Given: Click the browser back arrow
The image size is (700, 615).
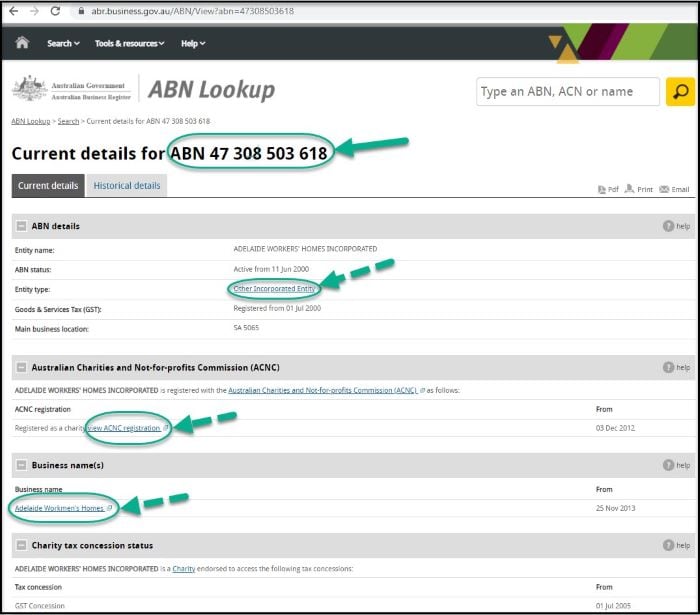Looking at the screenshot, I should point(13,11).
